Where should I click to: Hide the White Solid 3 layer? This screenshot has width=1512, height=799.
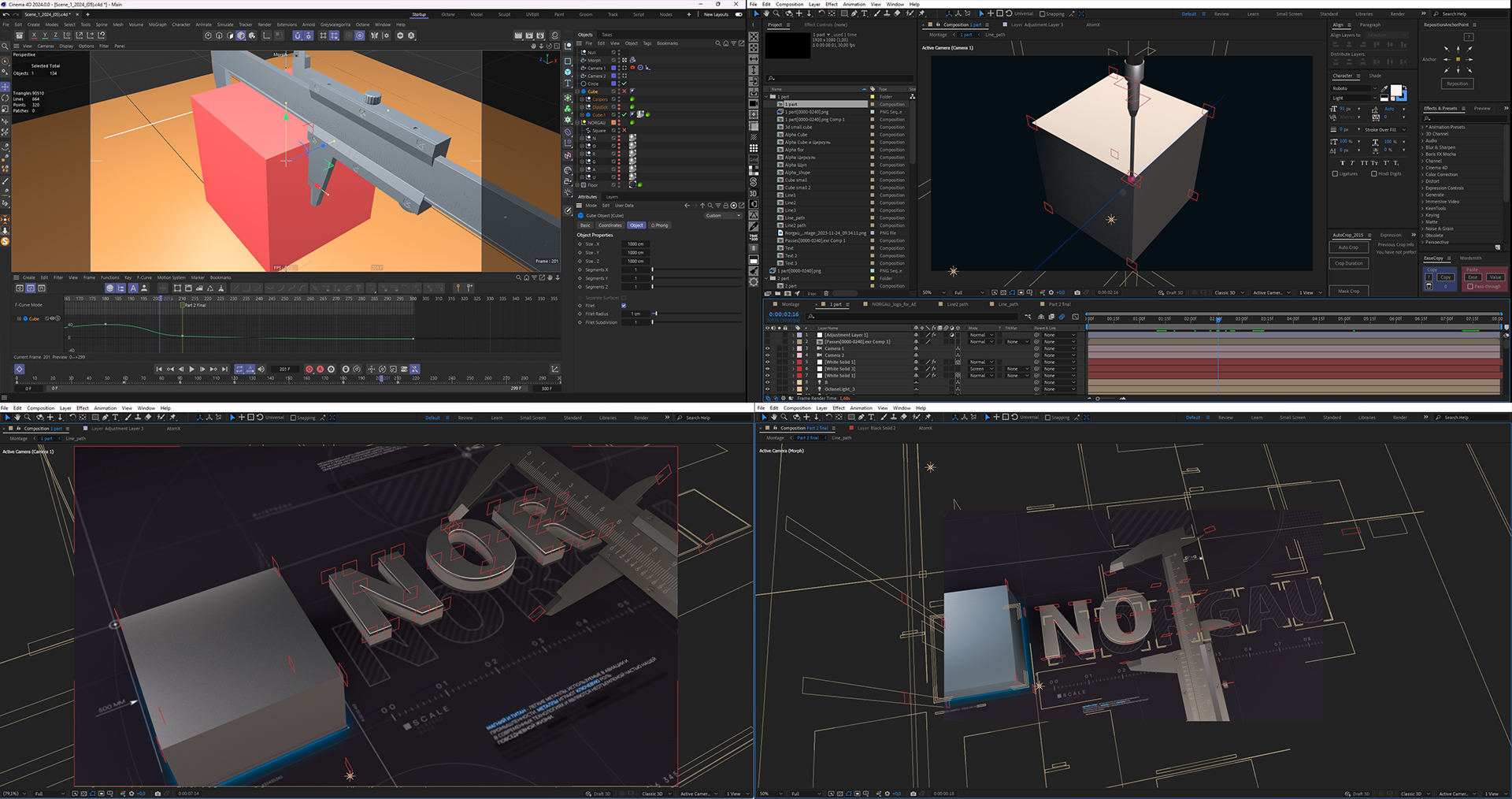click(x=767, y=369)
